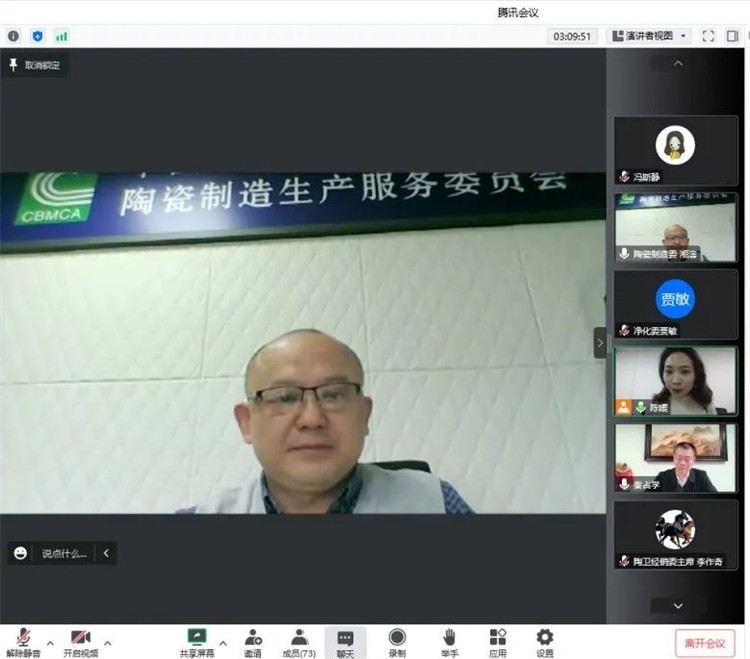Show previous participants with up arrow

click(x=678, y=63)
